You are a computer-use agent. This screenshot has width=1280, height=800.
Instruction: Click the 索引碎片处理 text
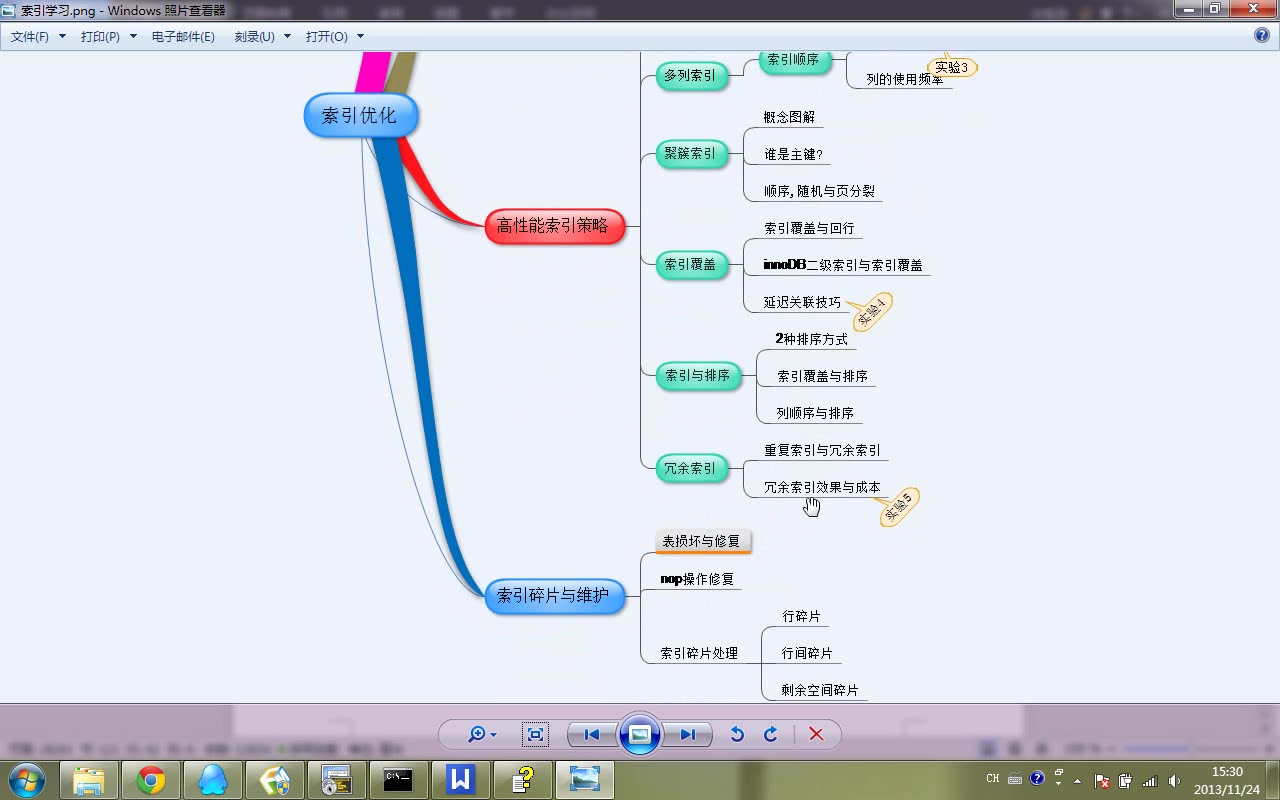coord(699,653)
